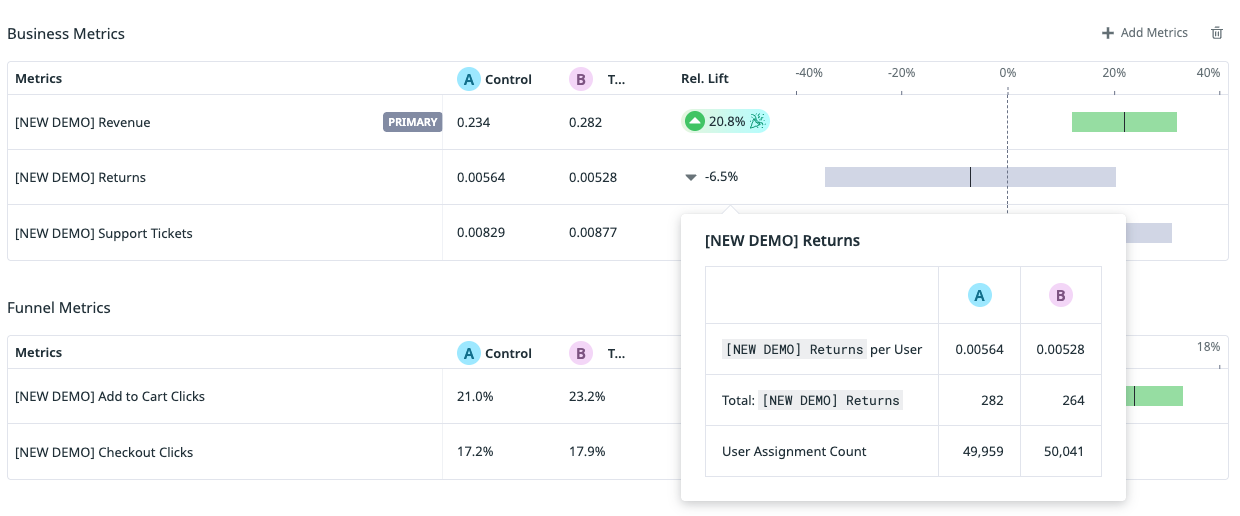The height and width of the screenshot is (516, 1240).
Task: Click the B badge in the Returns popup
Action: (x=1060, y=295)
